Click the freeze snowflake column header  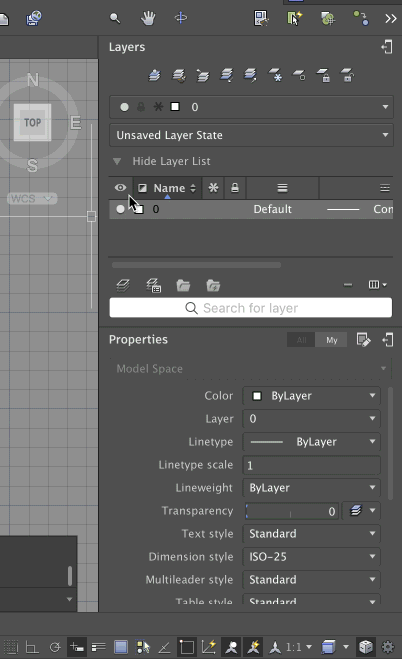click(213, 188)
